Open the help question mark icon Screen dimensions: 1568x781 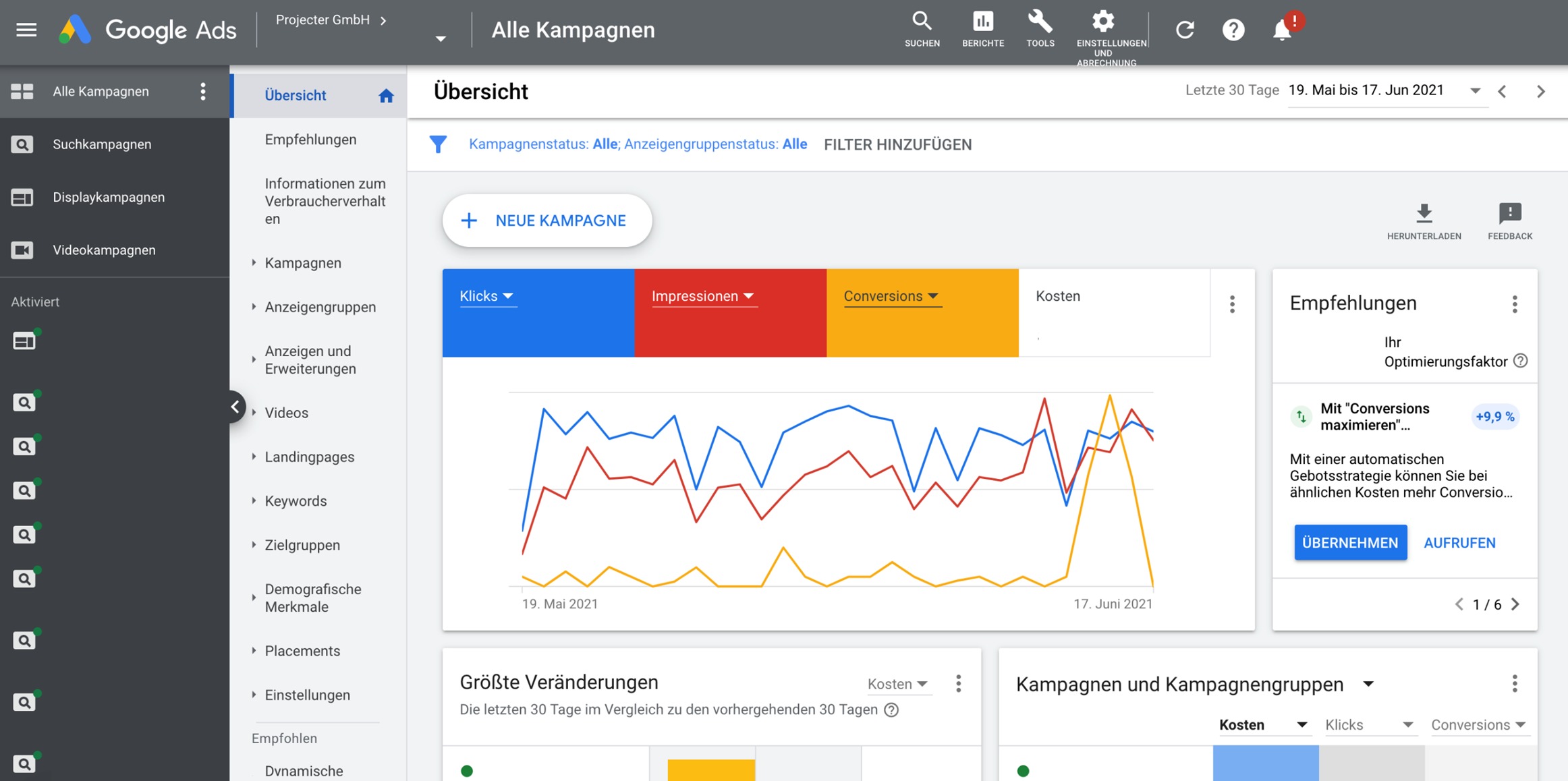pos(1233,30)
